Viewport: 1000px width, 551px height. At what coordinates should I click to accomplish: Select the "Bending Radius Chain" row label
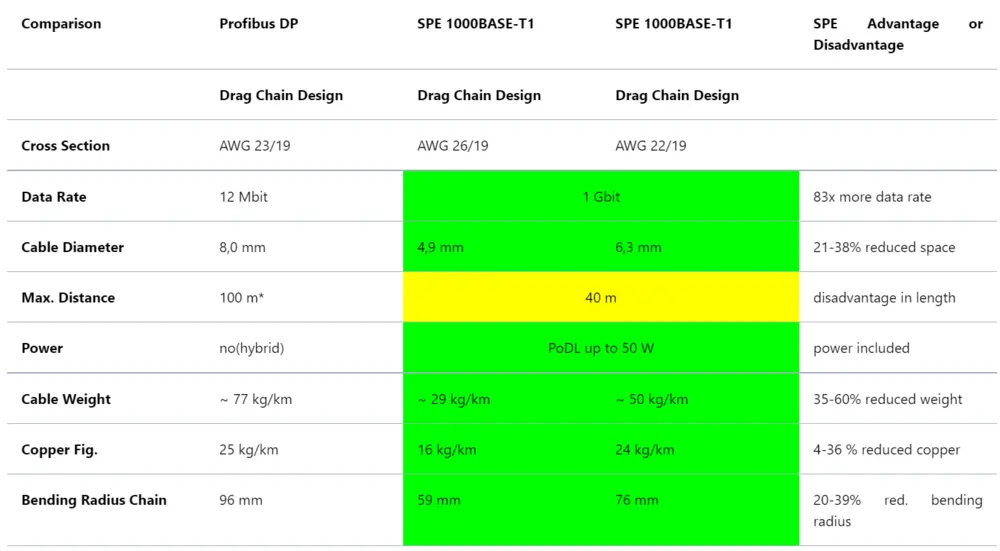(94, 500)
